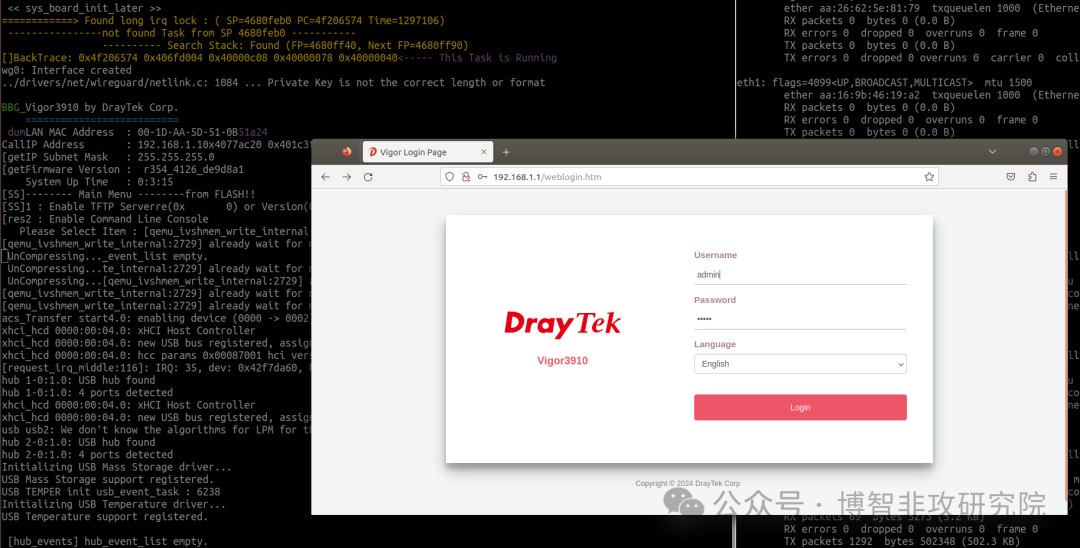This screenshot has width=1080, height=548.
Task: Click the Password label
Action: click(715, 299)
